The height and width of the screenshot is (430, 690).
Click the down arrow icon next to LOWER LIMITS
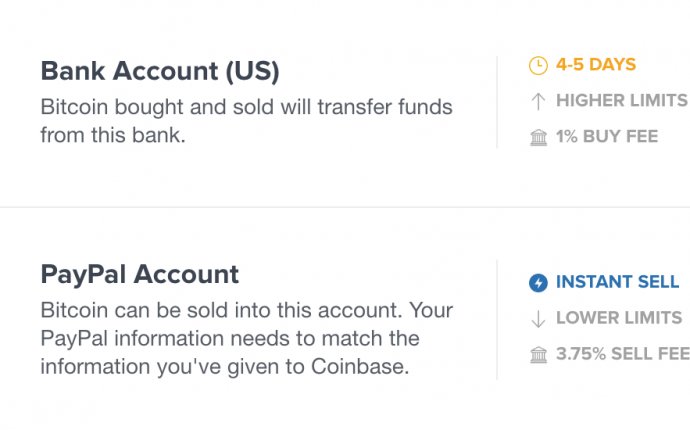538,319
